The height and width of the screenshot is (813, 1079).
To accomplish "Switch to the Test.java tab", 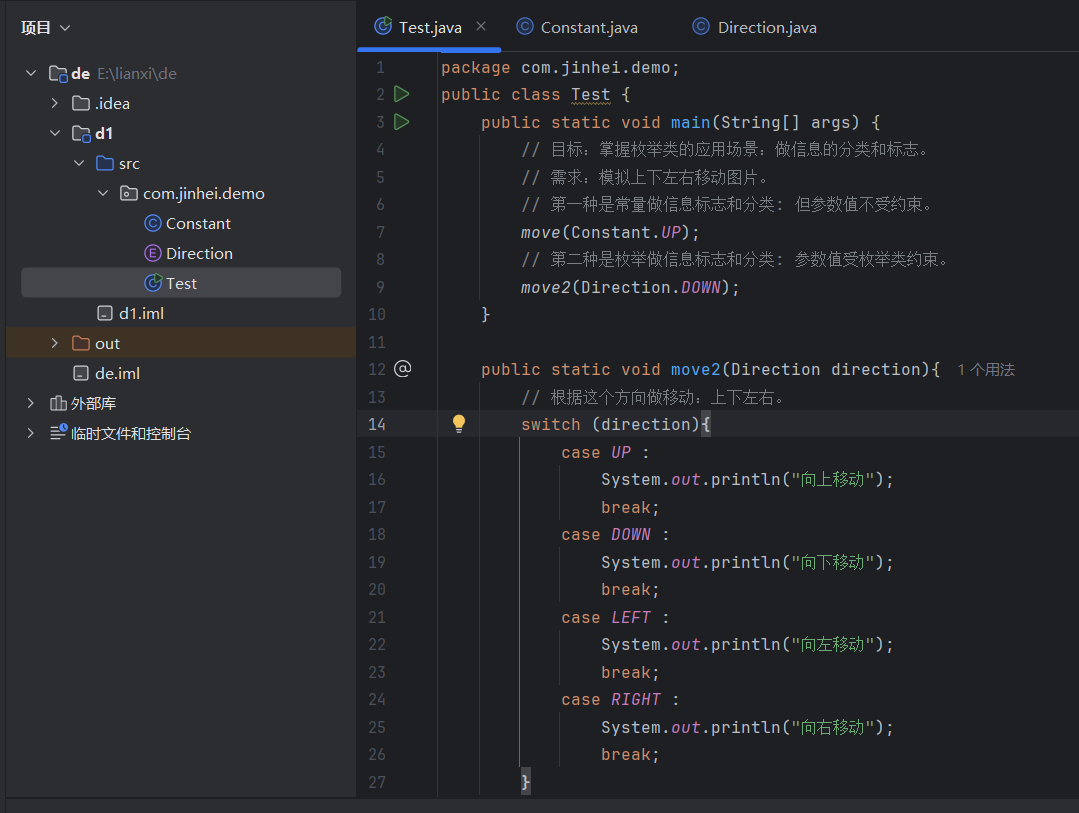I will pos(429,27).
